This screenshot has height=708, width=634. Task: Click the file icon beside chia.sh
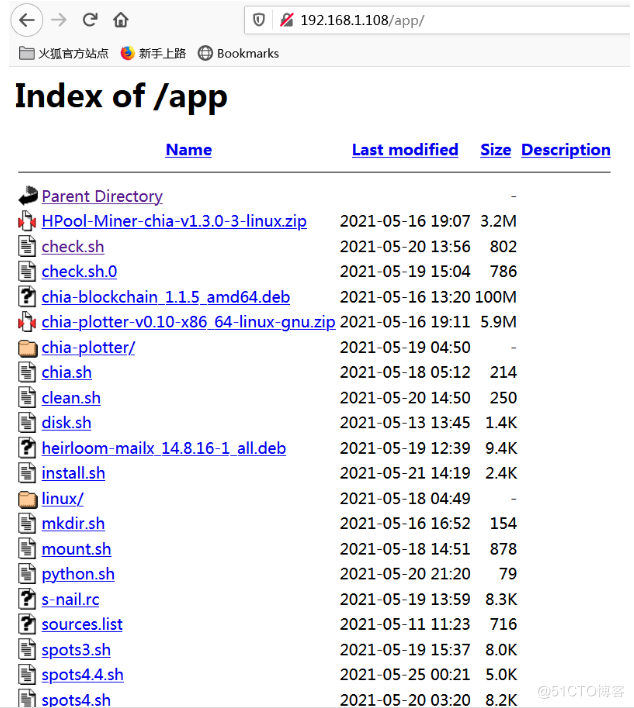[27, 372]
